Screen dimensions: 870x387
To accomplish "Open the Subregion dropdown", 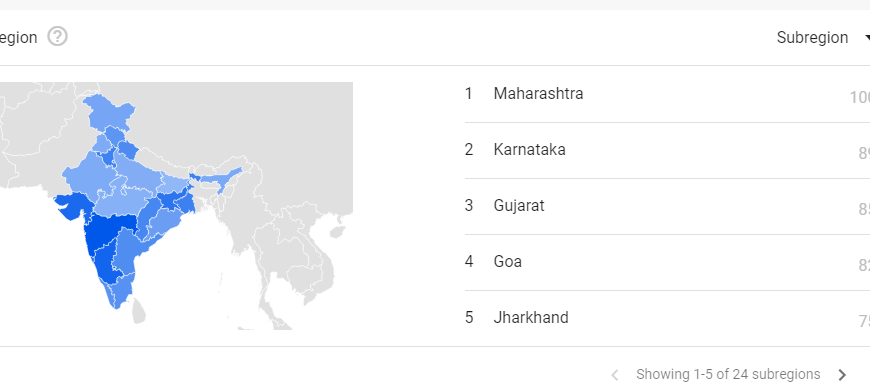I will [x=823, y=38].
